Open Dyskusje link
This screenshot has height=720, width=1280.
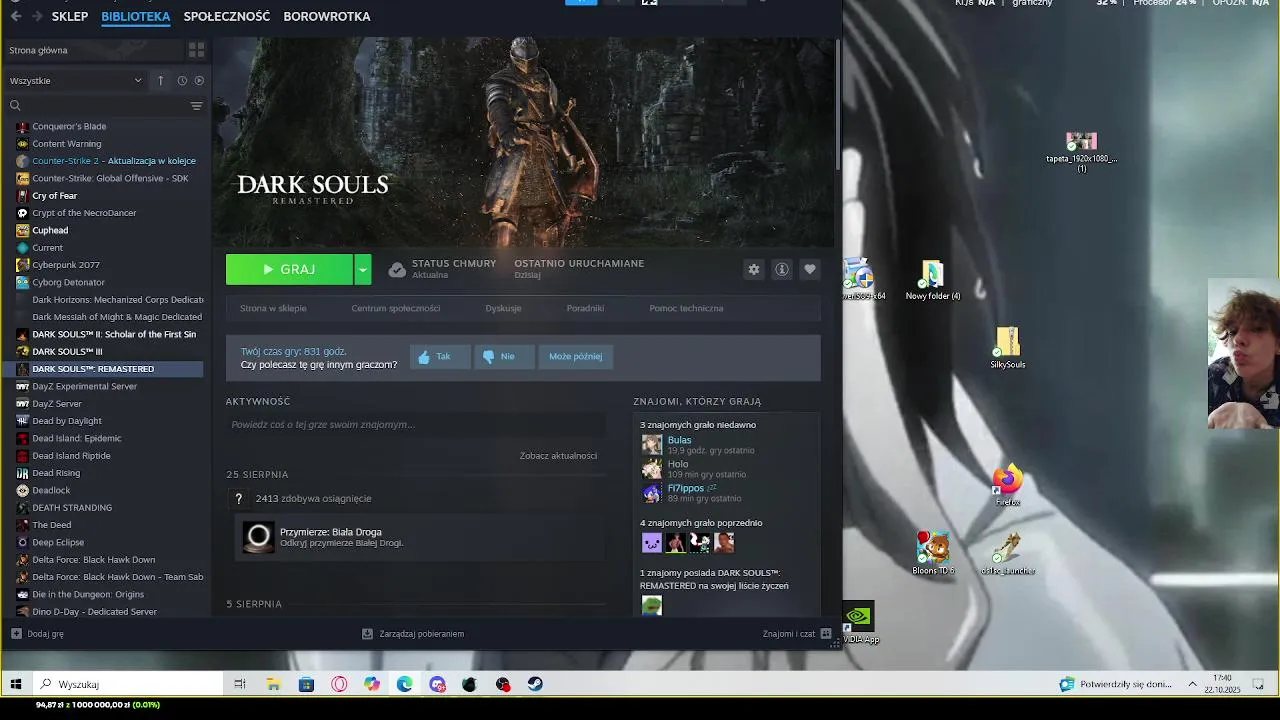click(x=503, y=308)
